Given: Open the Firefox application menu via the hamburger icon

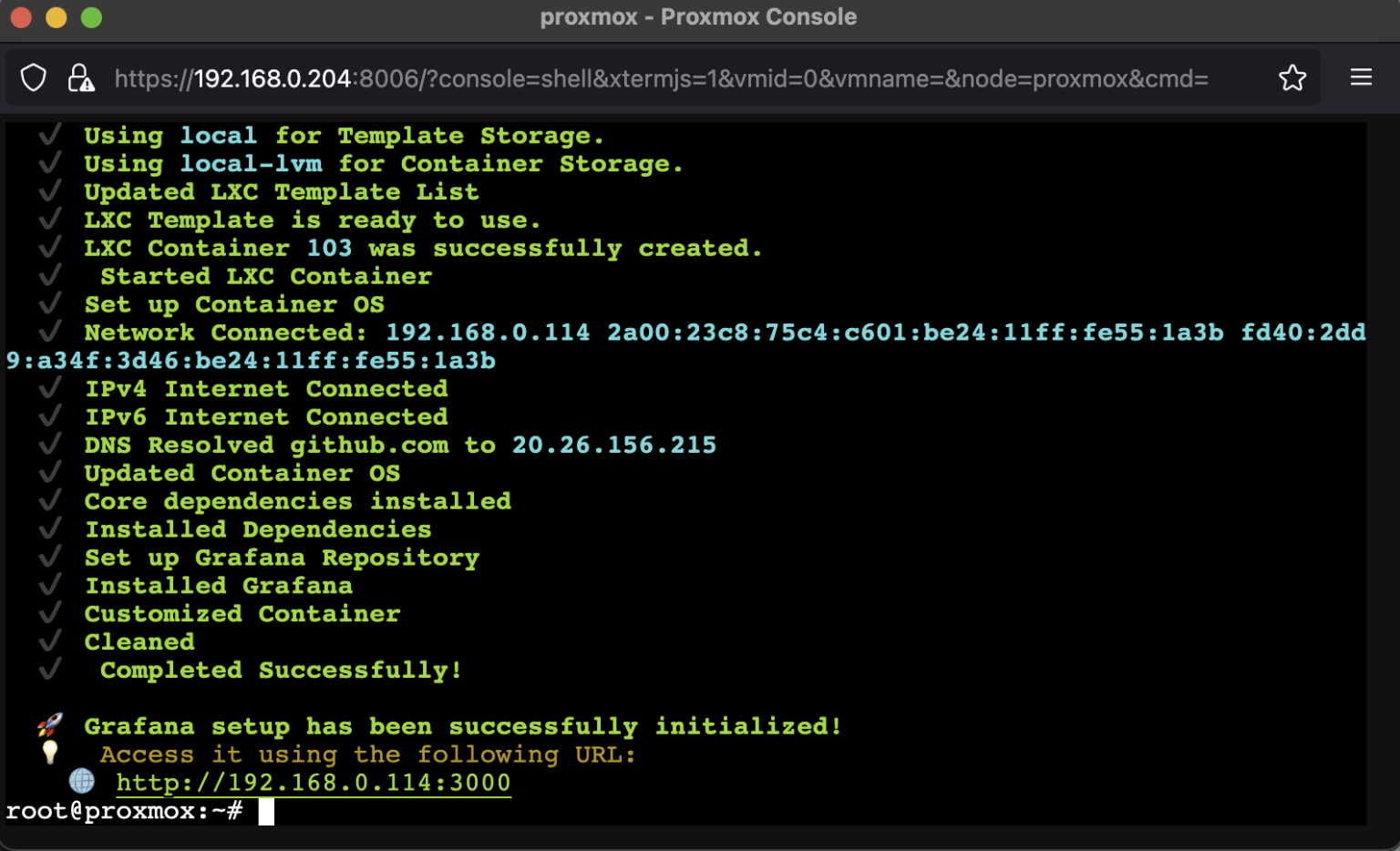Looking at the screenshot, I should 1361,77.
